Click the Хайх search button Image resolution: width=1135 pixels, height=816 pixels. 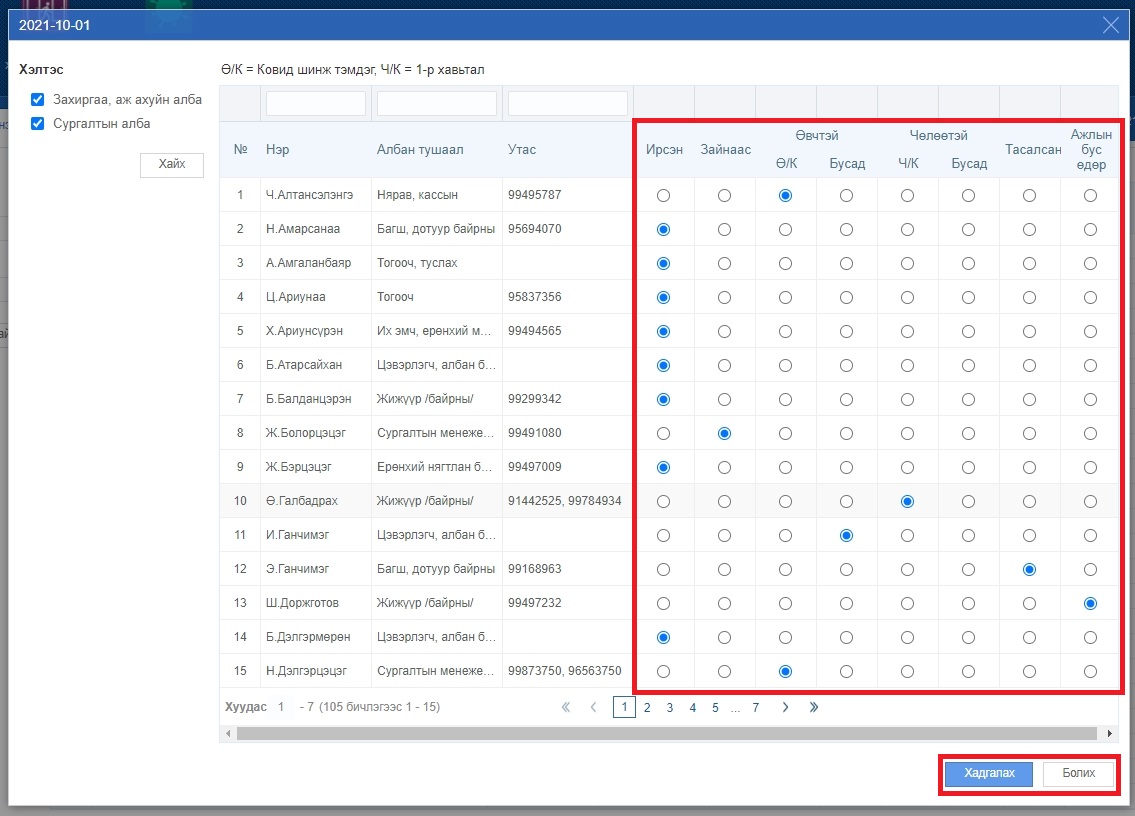point(172,164)
